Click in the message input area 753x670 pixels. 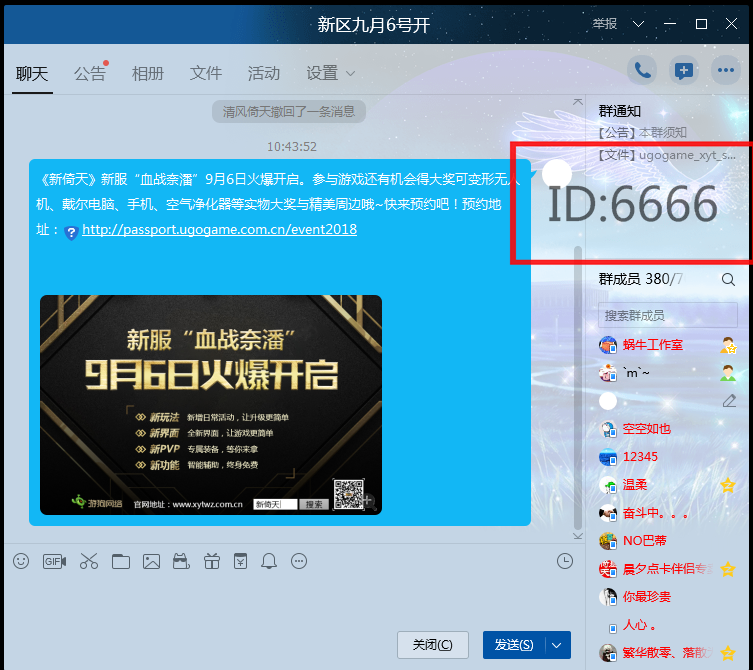coord(294,600)
